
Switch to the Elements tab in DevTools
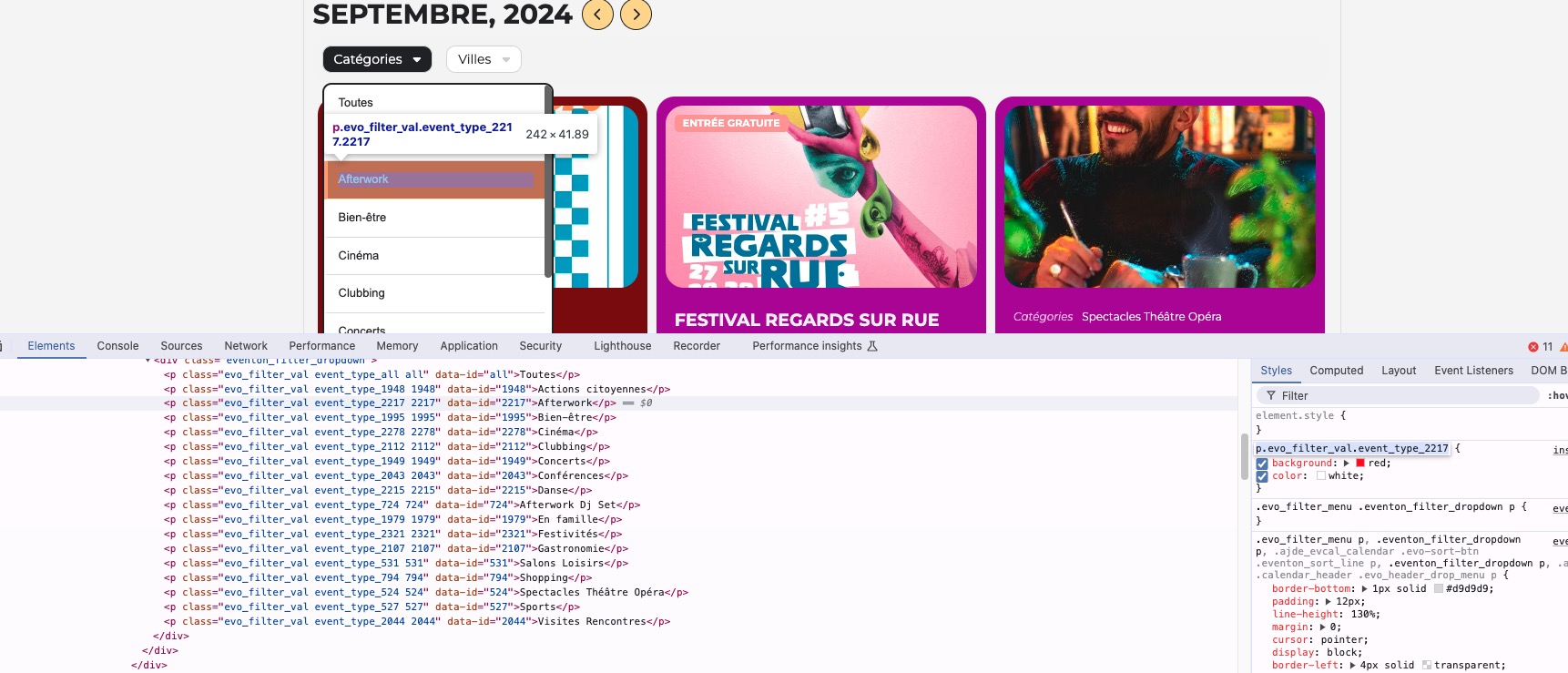pos(51,346)
